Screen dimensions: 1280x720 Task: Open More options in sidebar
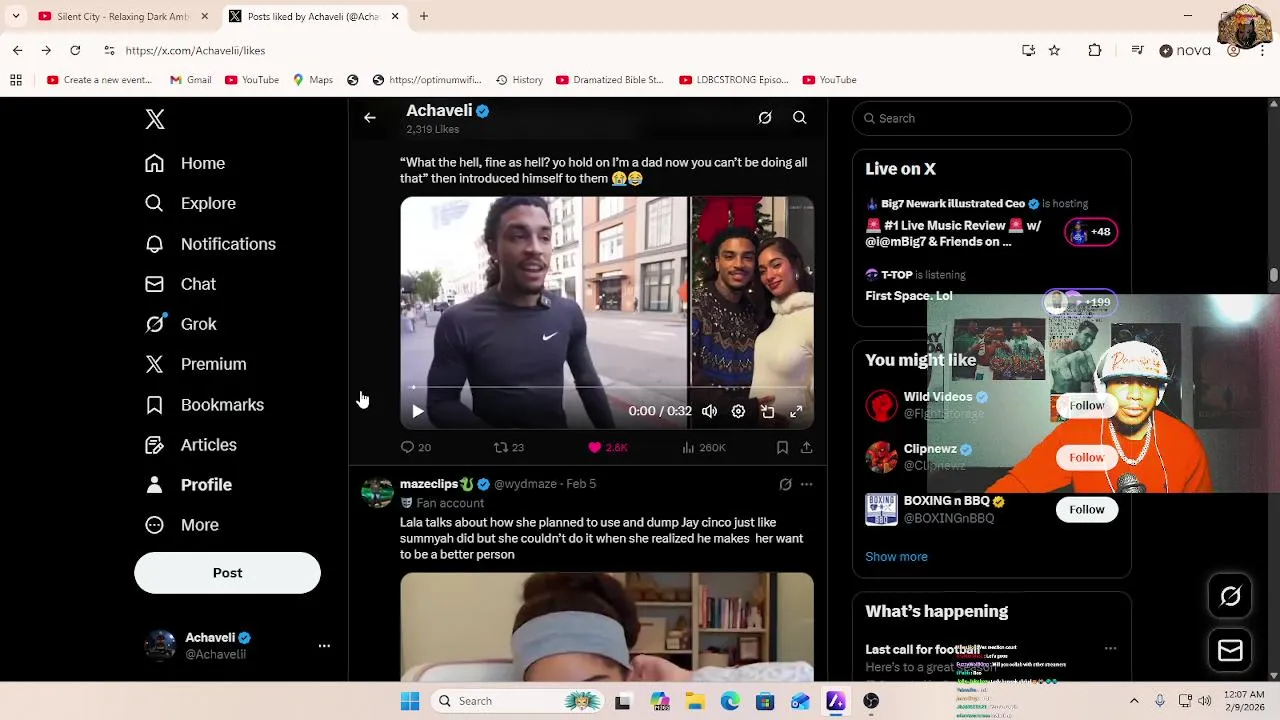(x=181, y=525)
